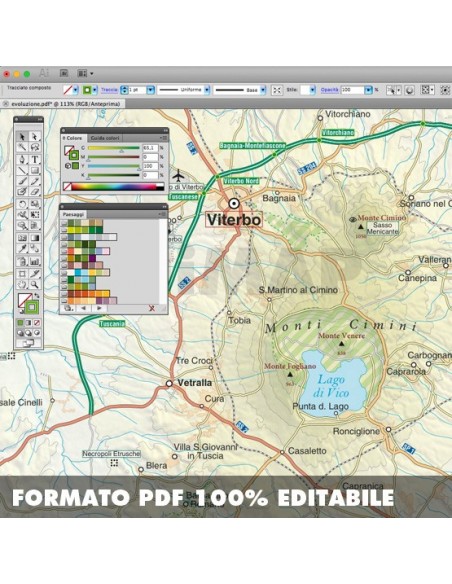This screenshot has height=584, width=452.
Task: Open the Base brush definition dropdown
Action: 263,90
